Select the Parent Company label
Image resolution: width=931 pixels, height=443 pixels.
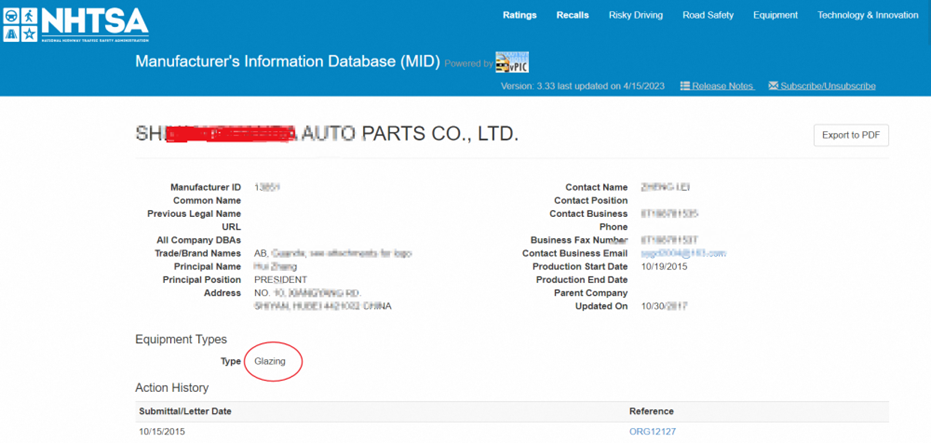click(x=591, y=293)
